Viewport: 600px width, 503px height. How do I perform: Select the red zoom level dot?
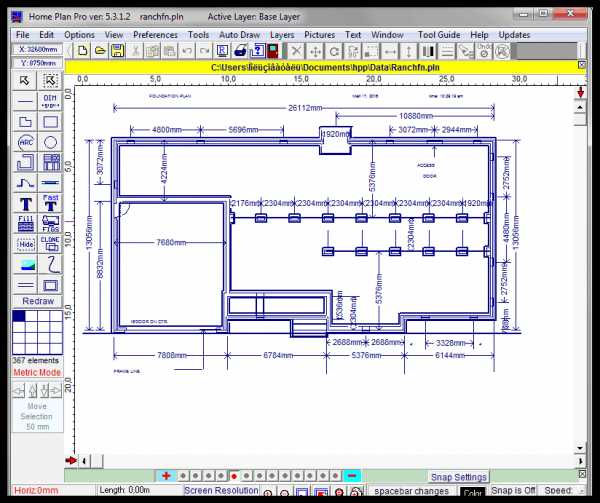point(233,476)
